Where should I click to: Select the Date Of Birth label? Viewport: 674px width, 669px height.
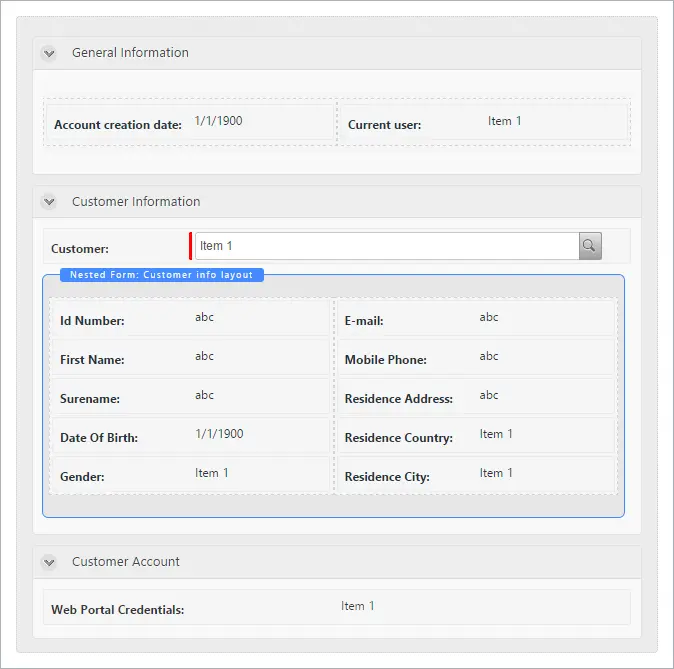pyautogui.click(x=99, y=438)
